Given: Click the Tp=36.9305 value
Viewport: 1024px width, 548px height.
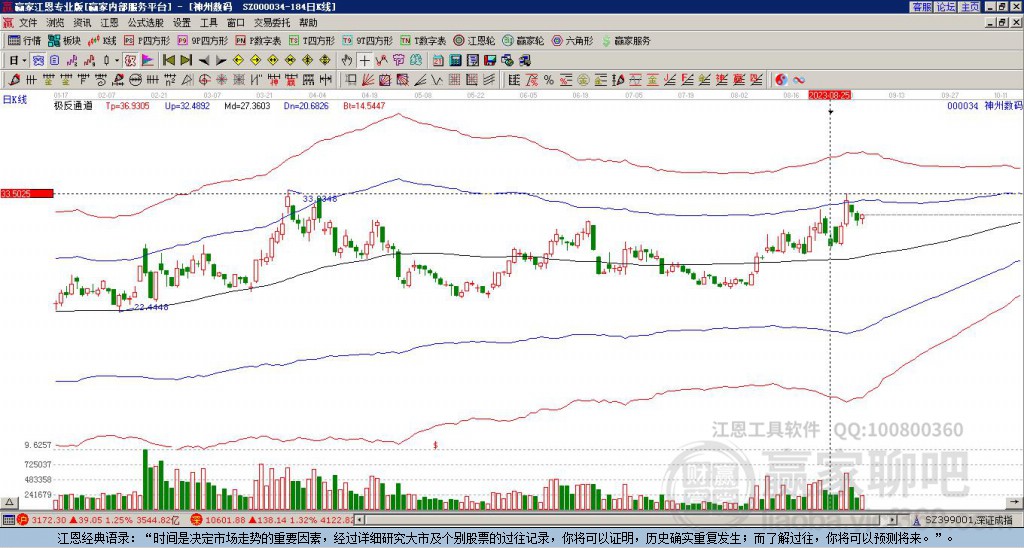Looking at the screenshot, I should tap(127, 106).
